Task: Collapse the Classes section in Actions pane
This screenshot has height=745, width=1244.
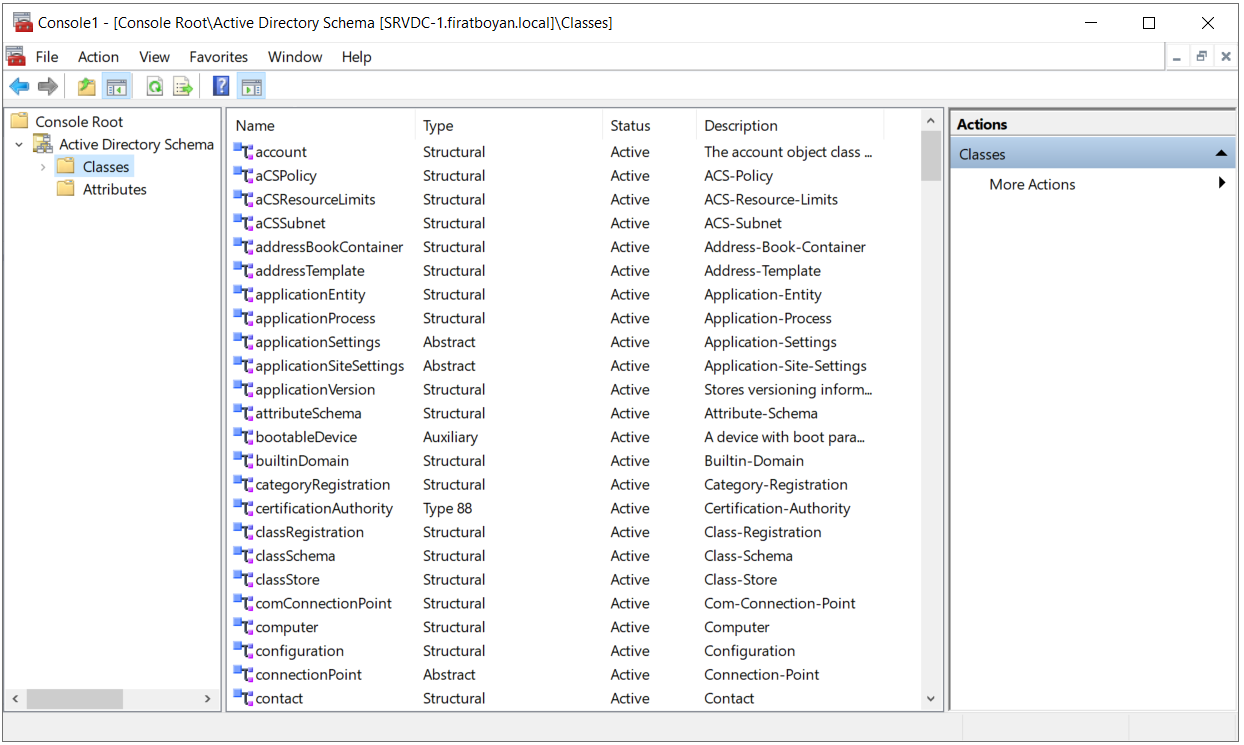Action: 1221,154
